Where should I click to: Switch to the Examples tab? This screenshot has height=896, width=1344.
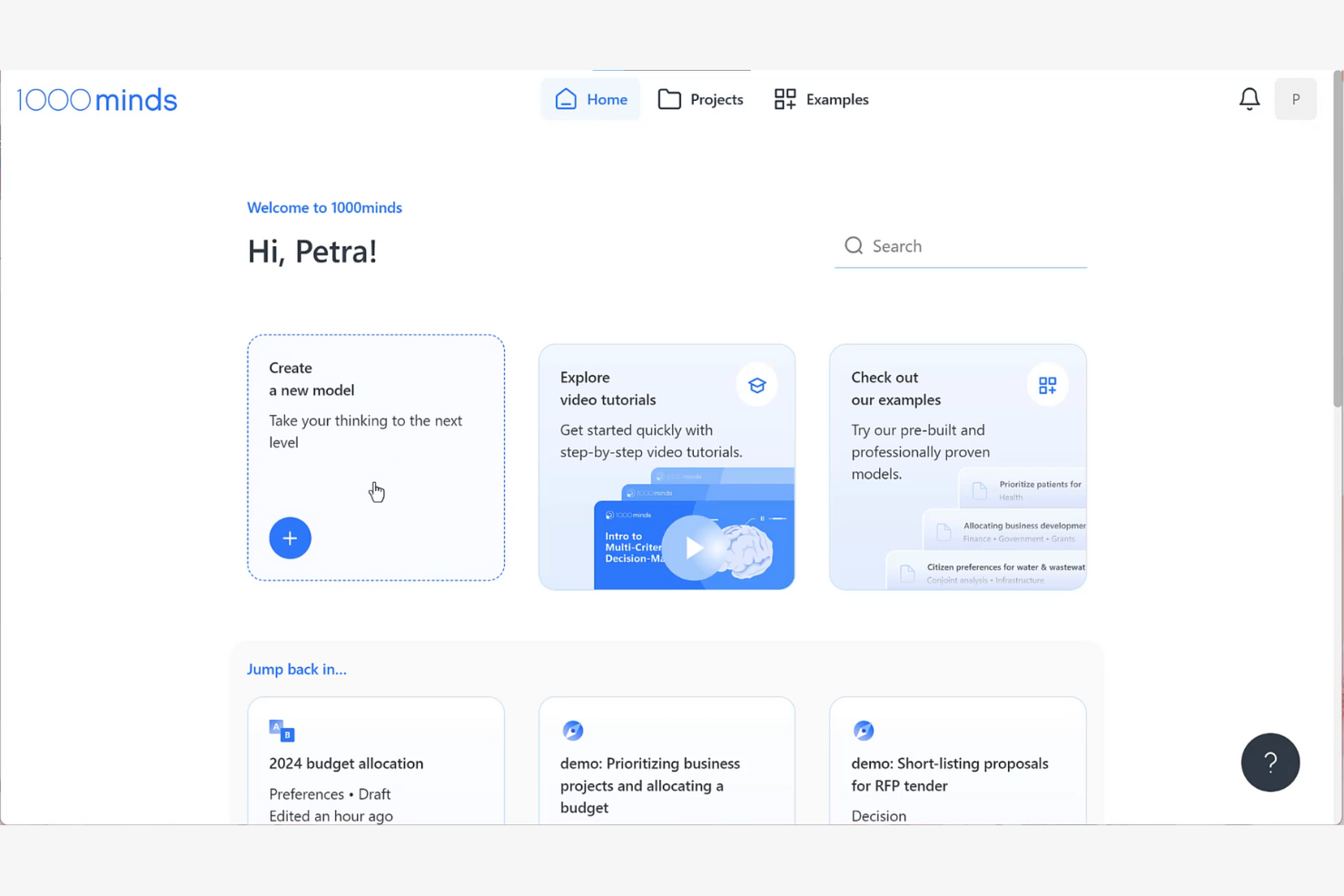[821, 99]
